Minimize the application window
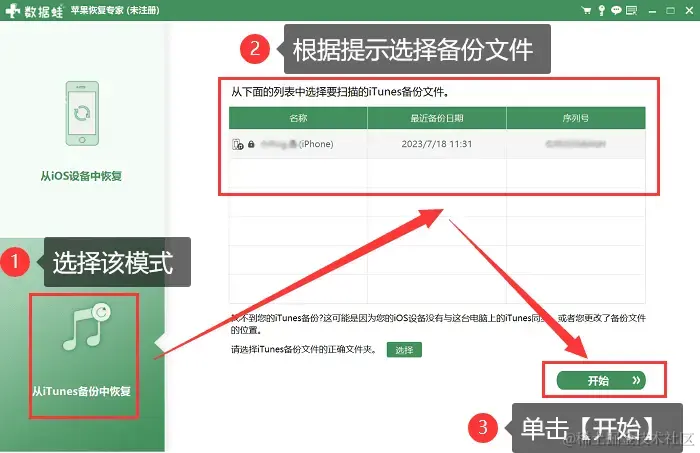This screenshot has width=700, height=453. pyautogui.click(x=652, y=11)
